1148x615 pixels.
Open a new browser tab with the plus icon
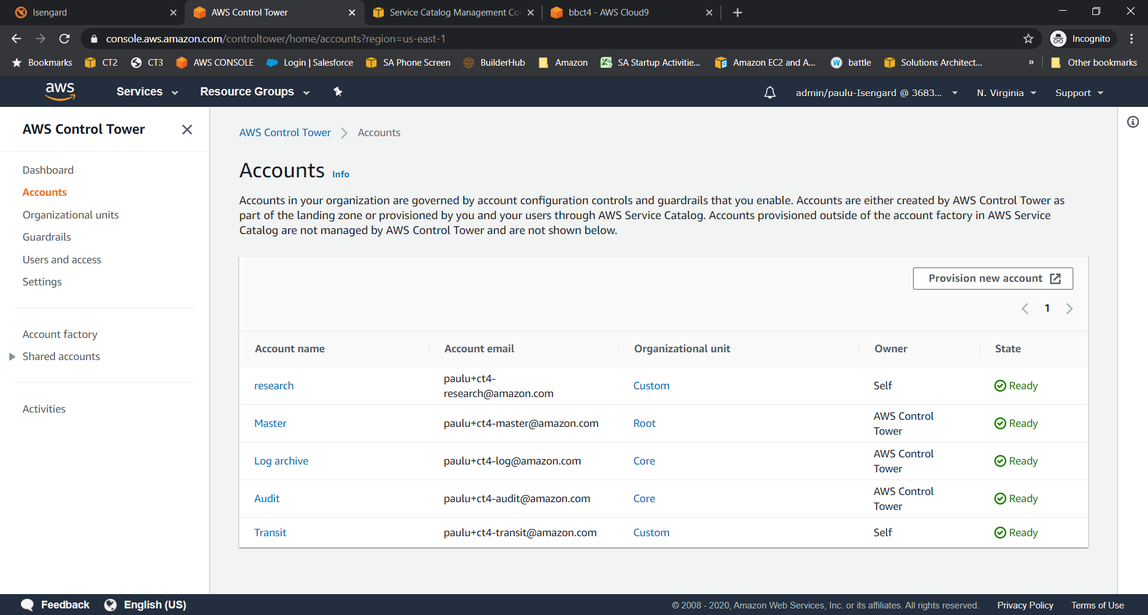pos(737,12)
